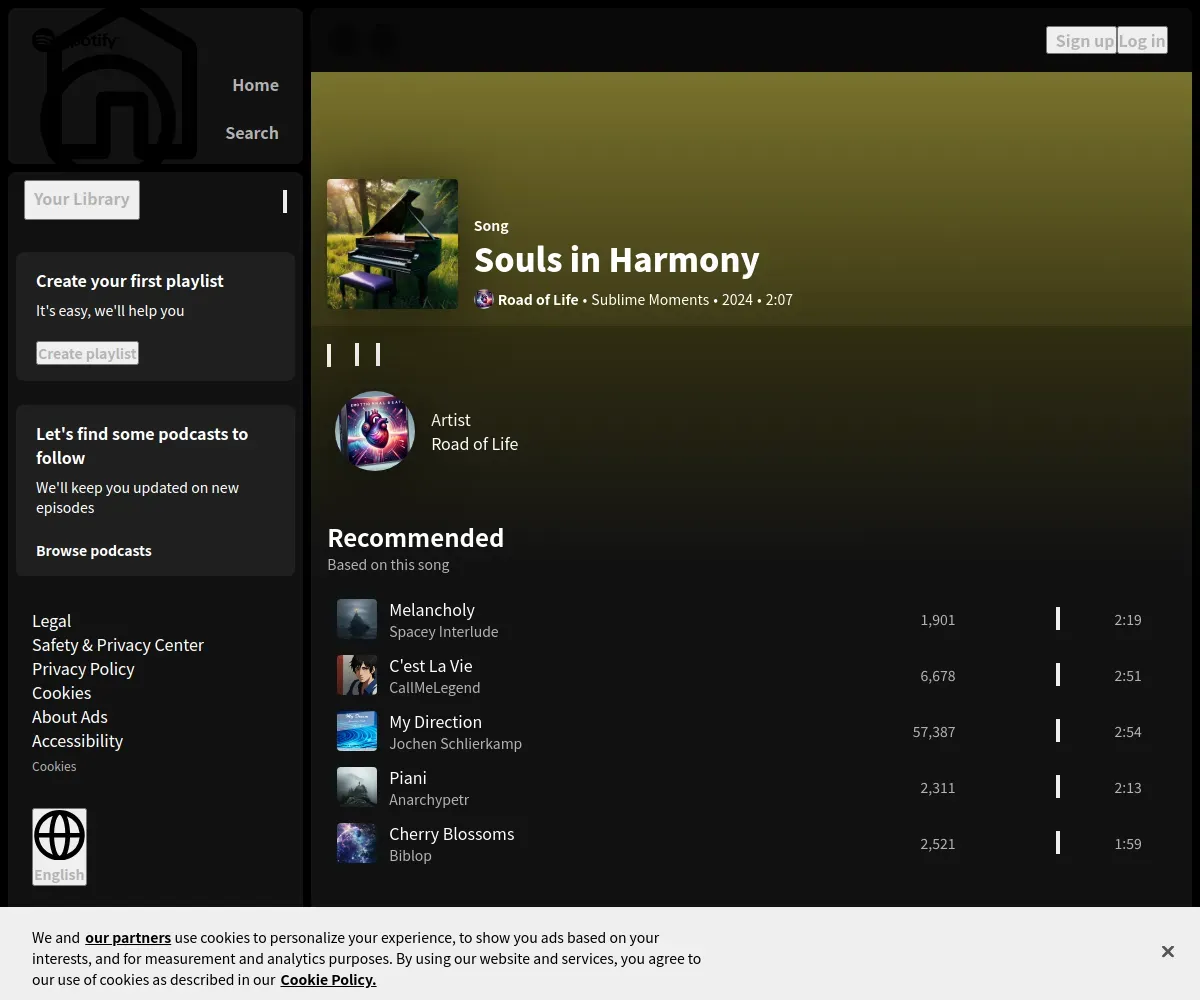Click the 6,678 play count
Screen dimensions: 1200x1000
tap(938, 676)
